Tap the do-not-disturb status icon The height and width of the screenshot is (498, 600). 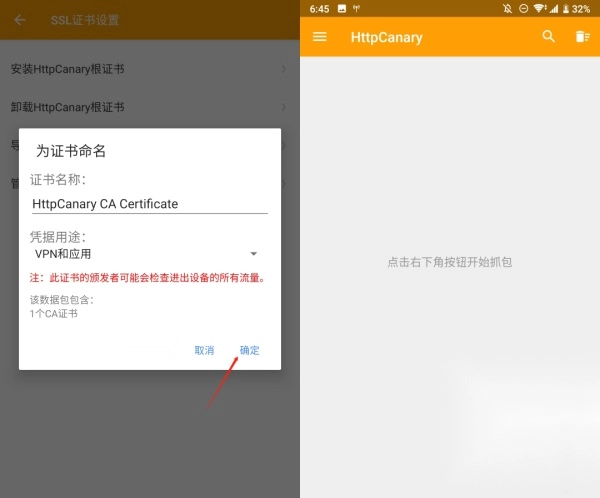[523, 9]
